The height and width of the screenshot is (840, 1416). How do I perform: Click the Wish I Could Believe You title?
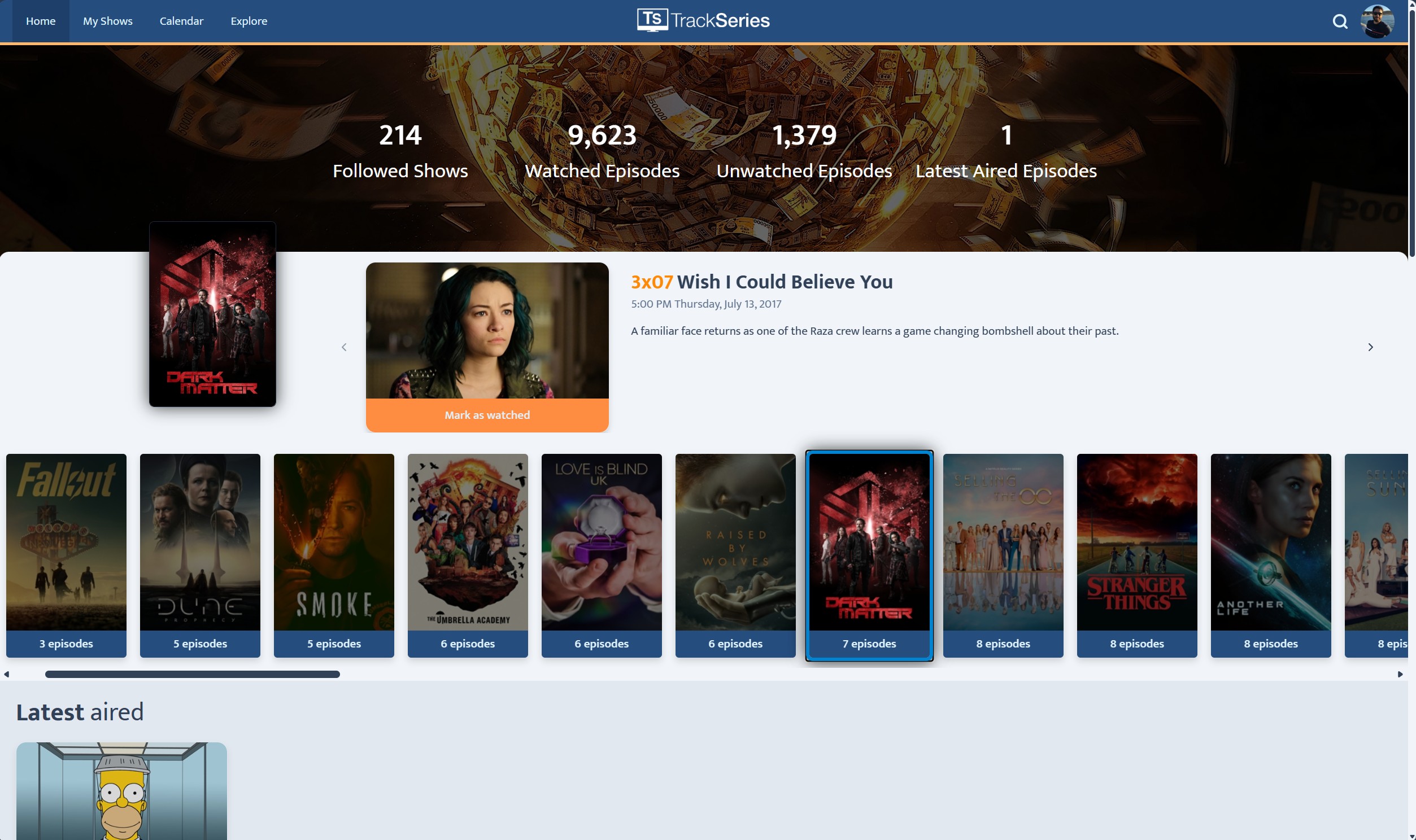(784, 282)
